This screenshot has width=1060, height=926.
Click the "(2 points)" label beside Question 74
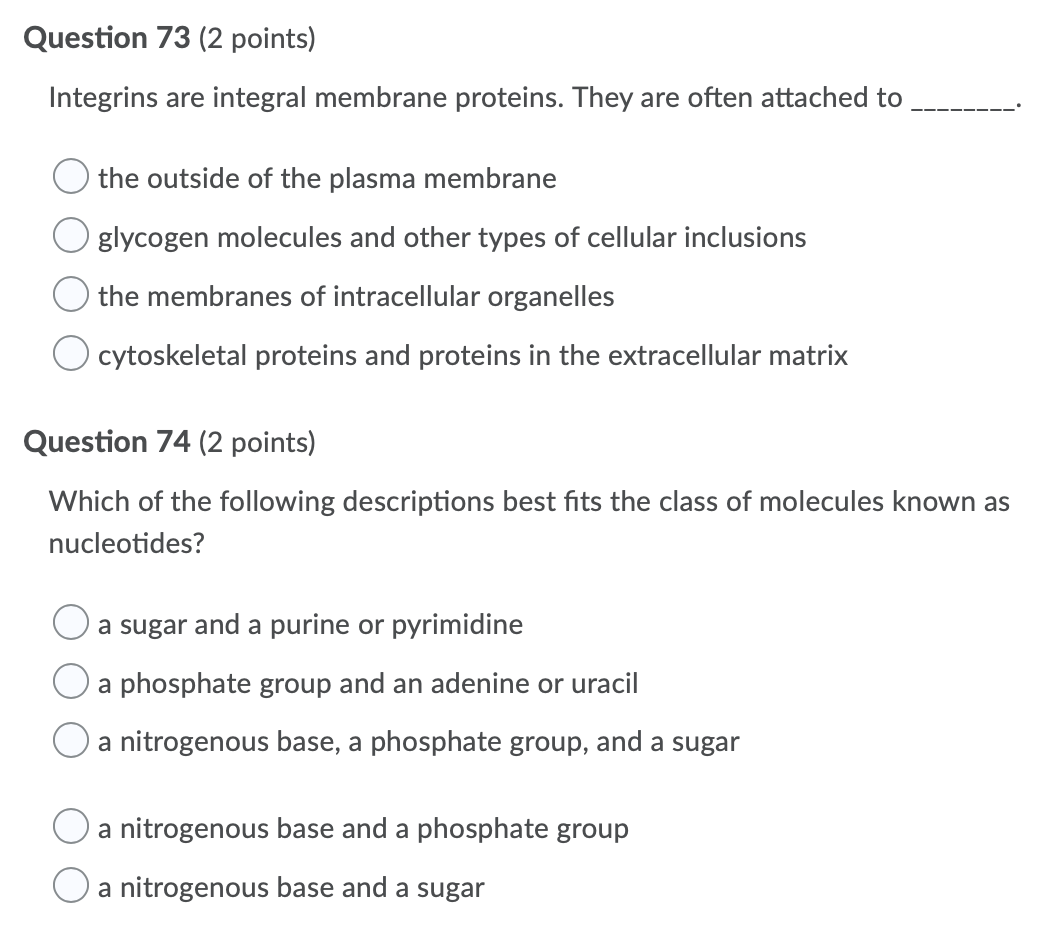click(259, 443)
